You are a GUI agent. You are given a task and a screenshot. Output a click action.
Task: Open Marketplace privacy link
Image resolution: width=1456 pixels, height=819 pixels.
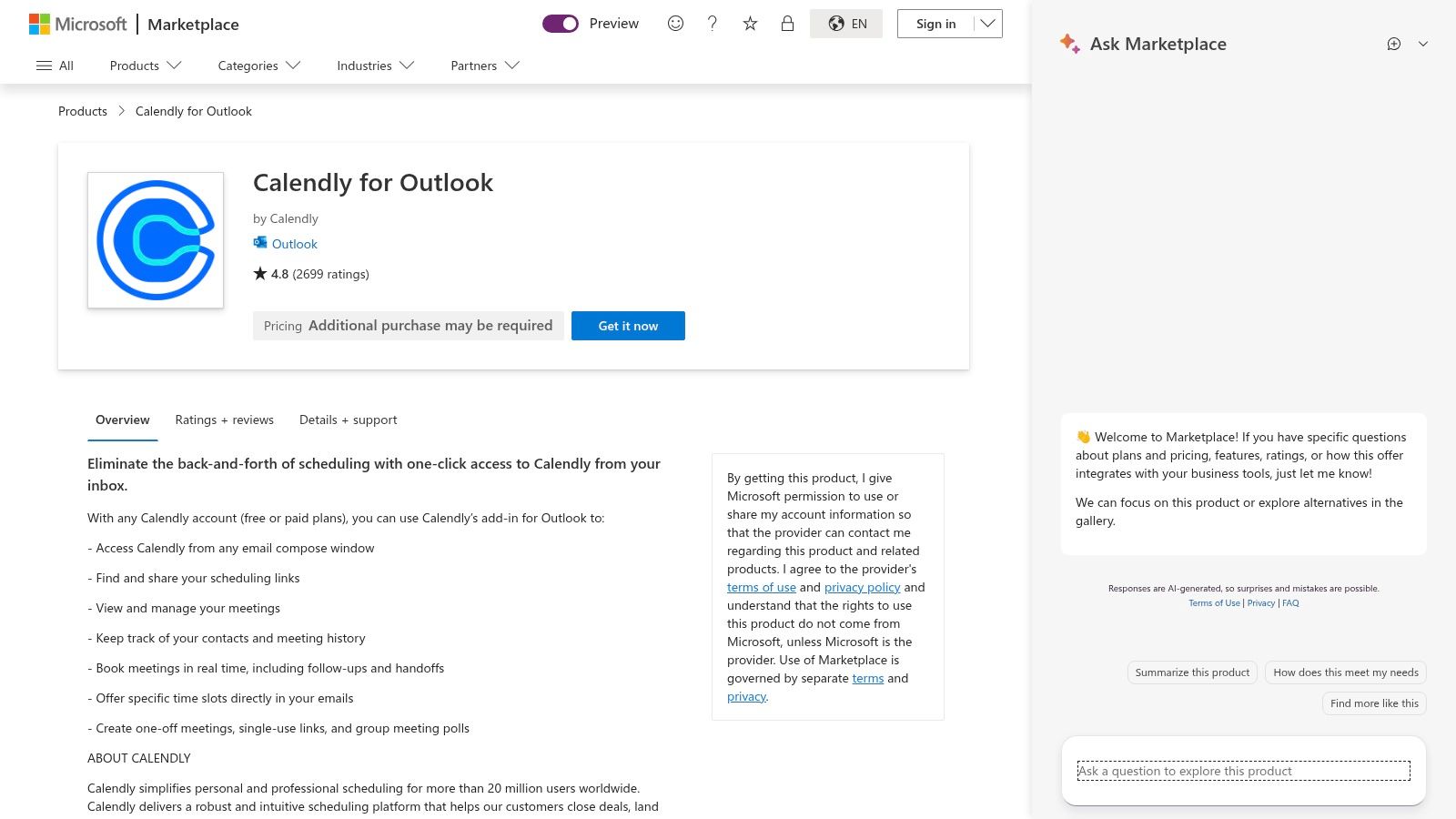746,696
